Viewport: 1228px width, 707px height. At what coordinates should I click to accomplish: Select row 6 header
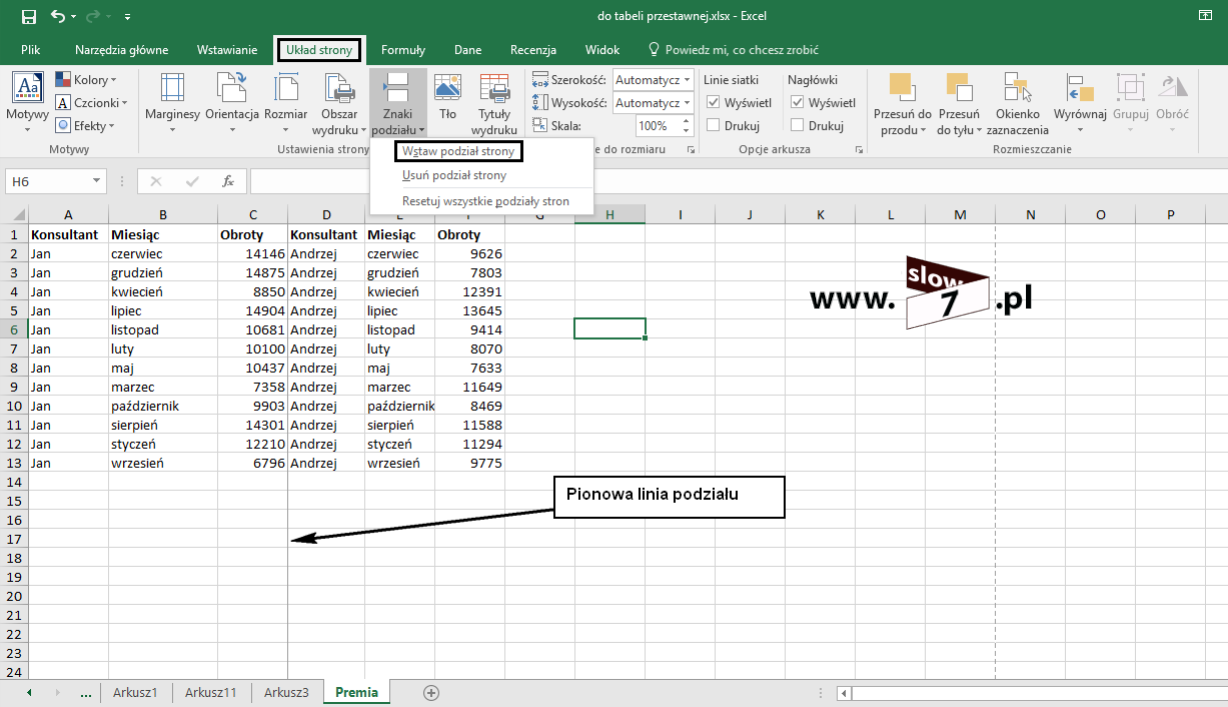[14, 329]
